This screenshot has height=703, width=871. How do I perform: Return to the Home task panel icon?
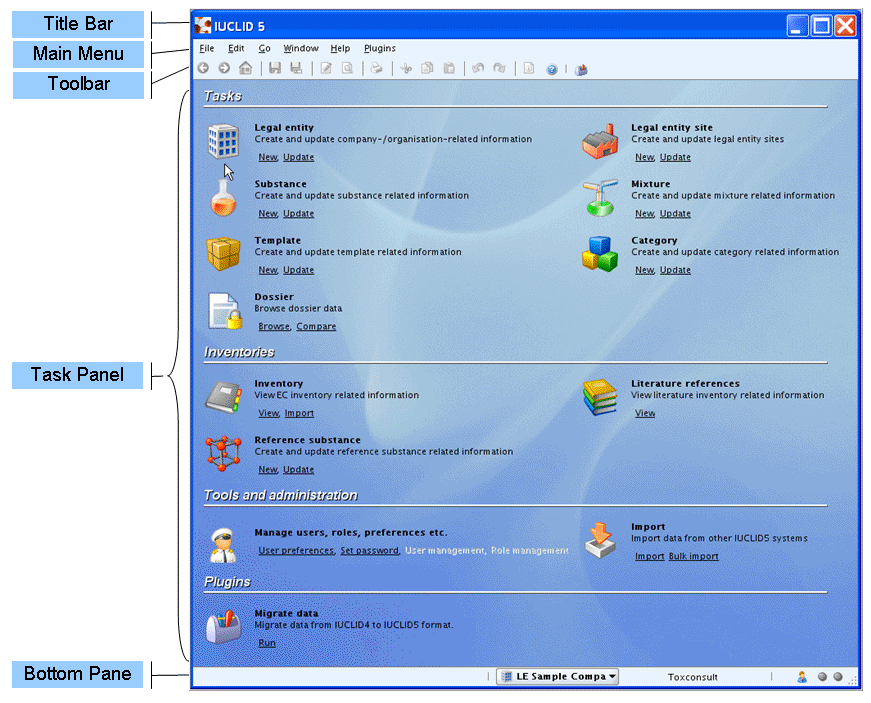click(246, 68)
